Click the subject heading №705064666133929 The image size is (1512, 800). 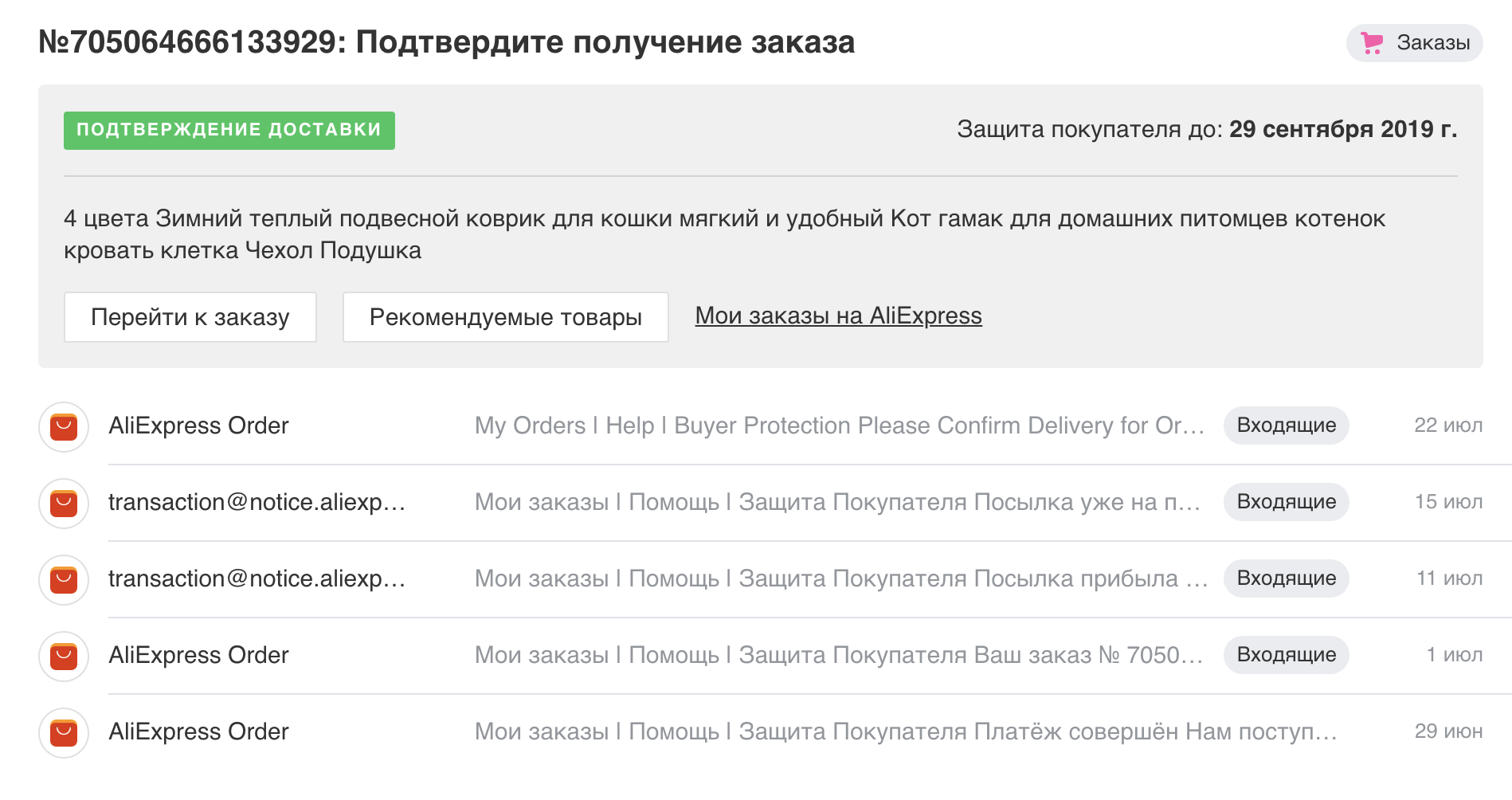coord(446,42)
